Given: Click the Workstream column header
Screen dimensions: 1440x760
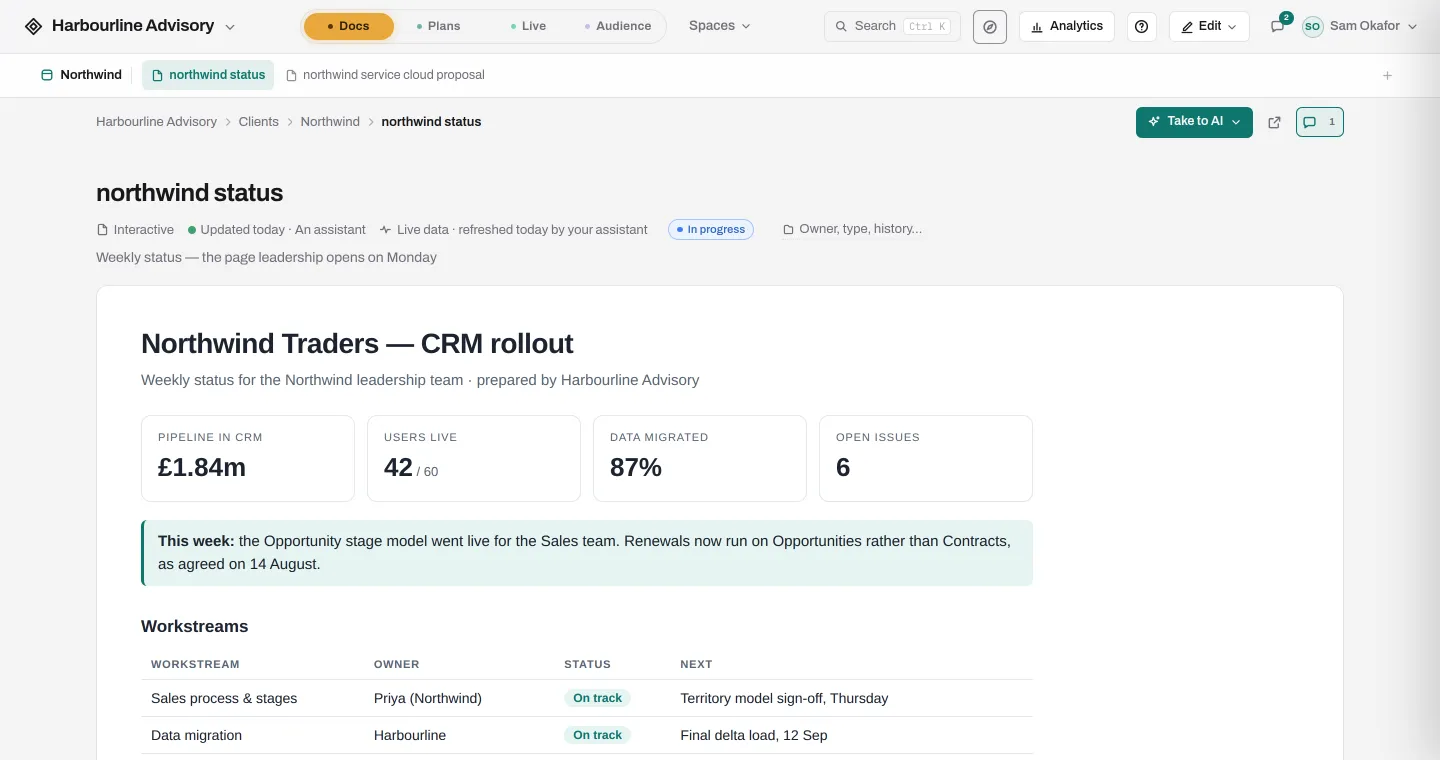Looking at the screenshot, I should click(195, 664).
